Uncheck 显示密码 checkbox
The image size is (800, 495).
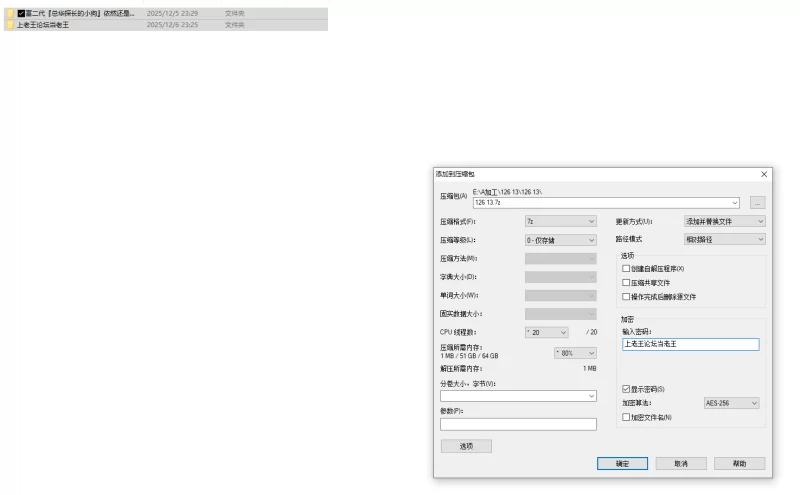coord(626,389)
